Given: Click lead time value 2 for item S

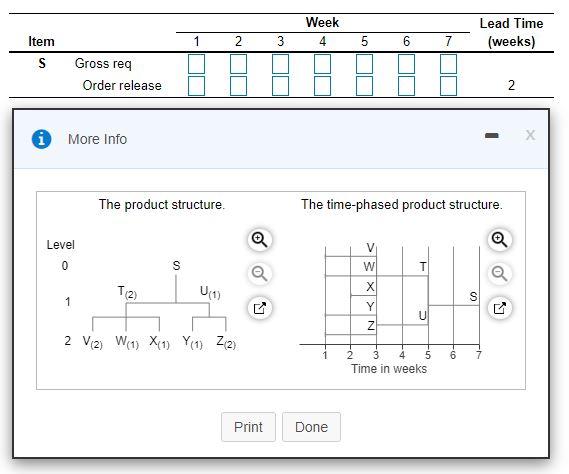Looking at the screenshot, I should [511, 85].
